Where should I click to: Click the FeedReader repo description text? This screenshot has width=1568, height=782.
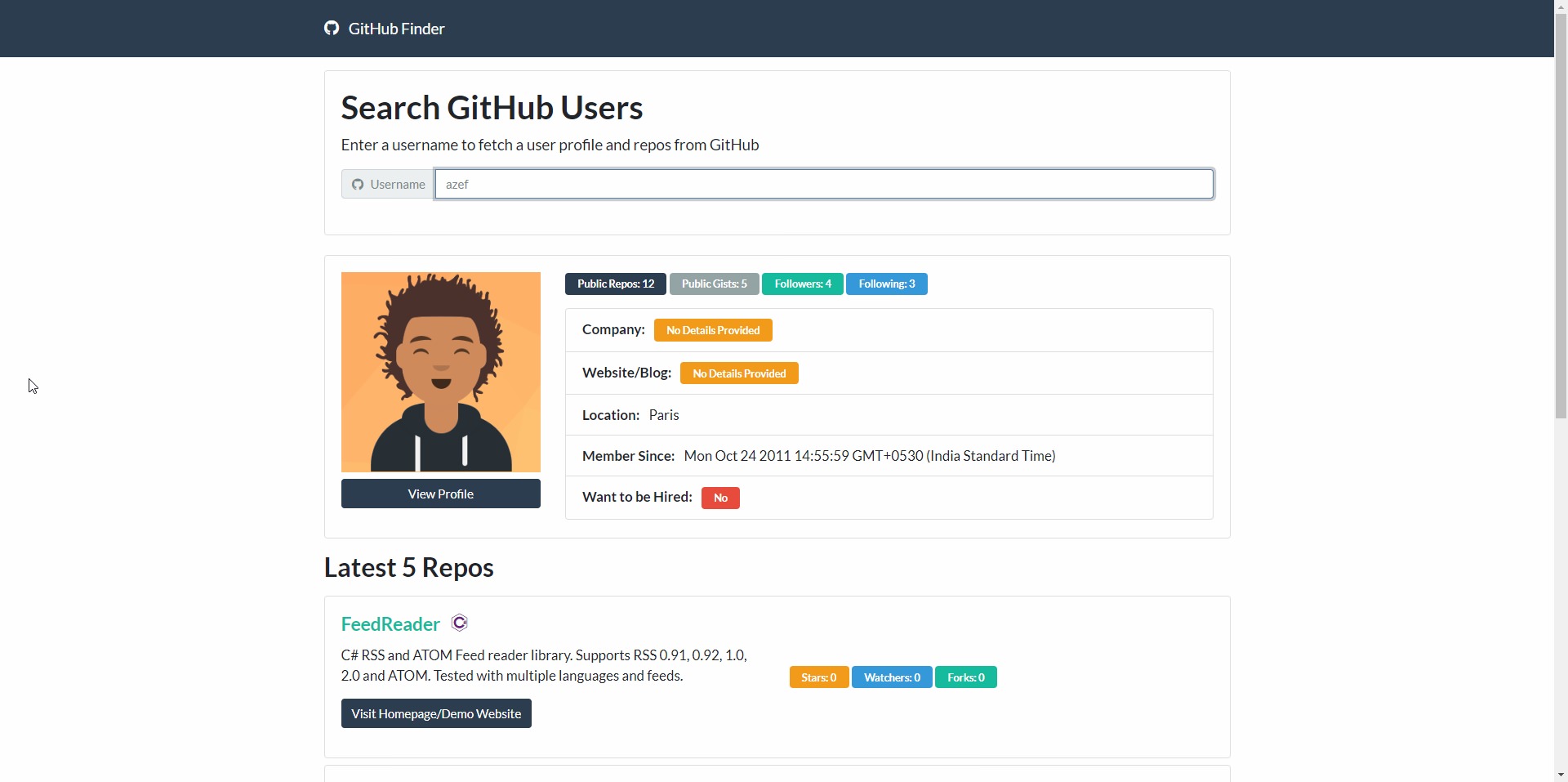pos(544,665)
